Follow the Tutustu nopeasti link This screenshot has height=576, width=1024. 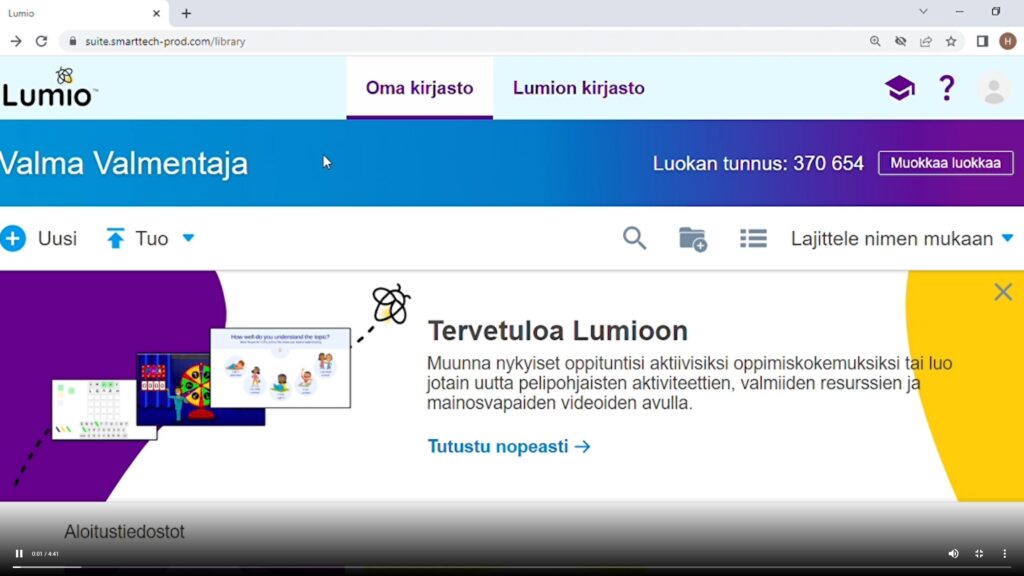[508, 446]
